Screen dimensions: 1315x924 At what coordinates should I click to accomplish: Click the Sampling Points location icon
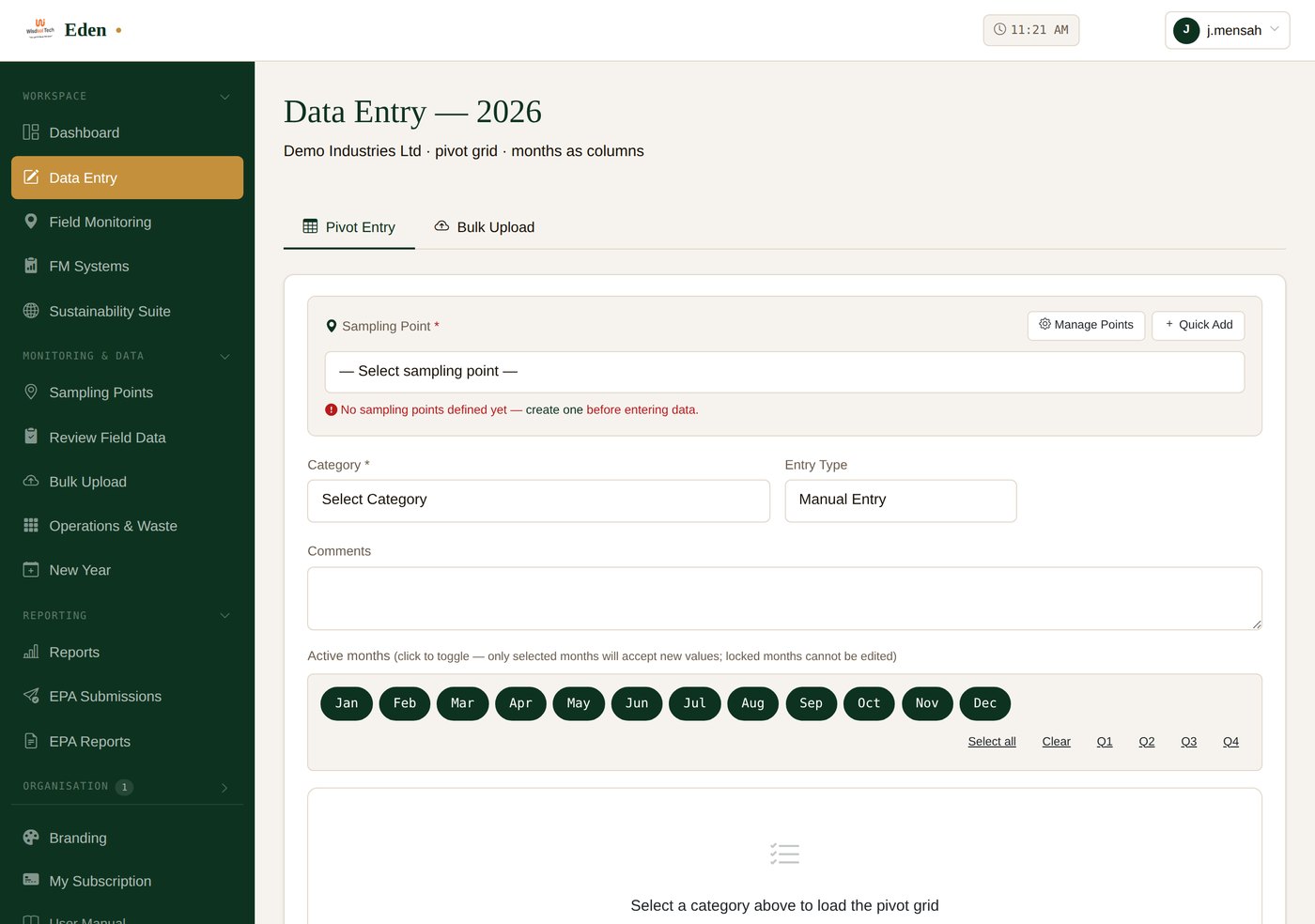coord(31,392)
